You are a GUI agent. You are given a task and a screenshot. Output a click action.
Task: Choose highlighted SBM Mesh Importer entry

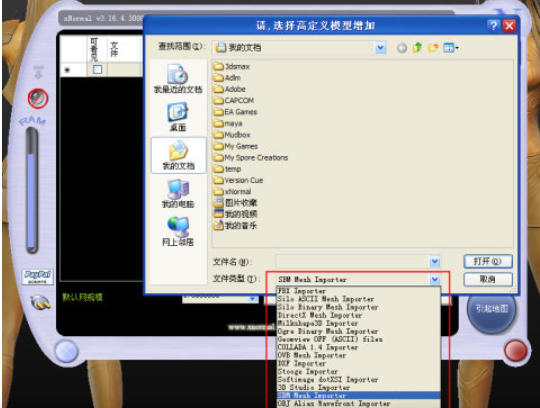358,396
